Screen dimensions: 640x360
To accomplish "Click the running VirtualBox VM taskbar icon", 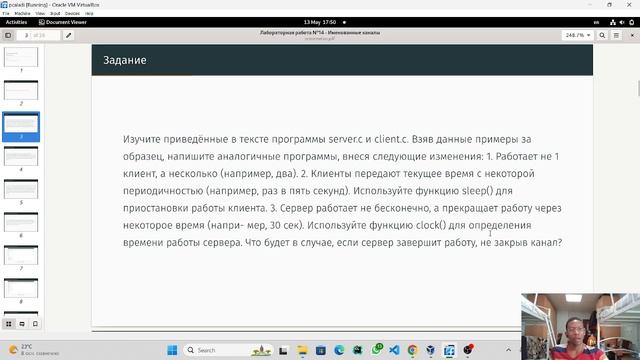I will pyautogui.click(x=449, y=350).
